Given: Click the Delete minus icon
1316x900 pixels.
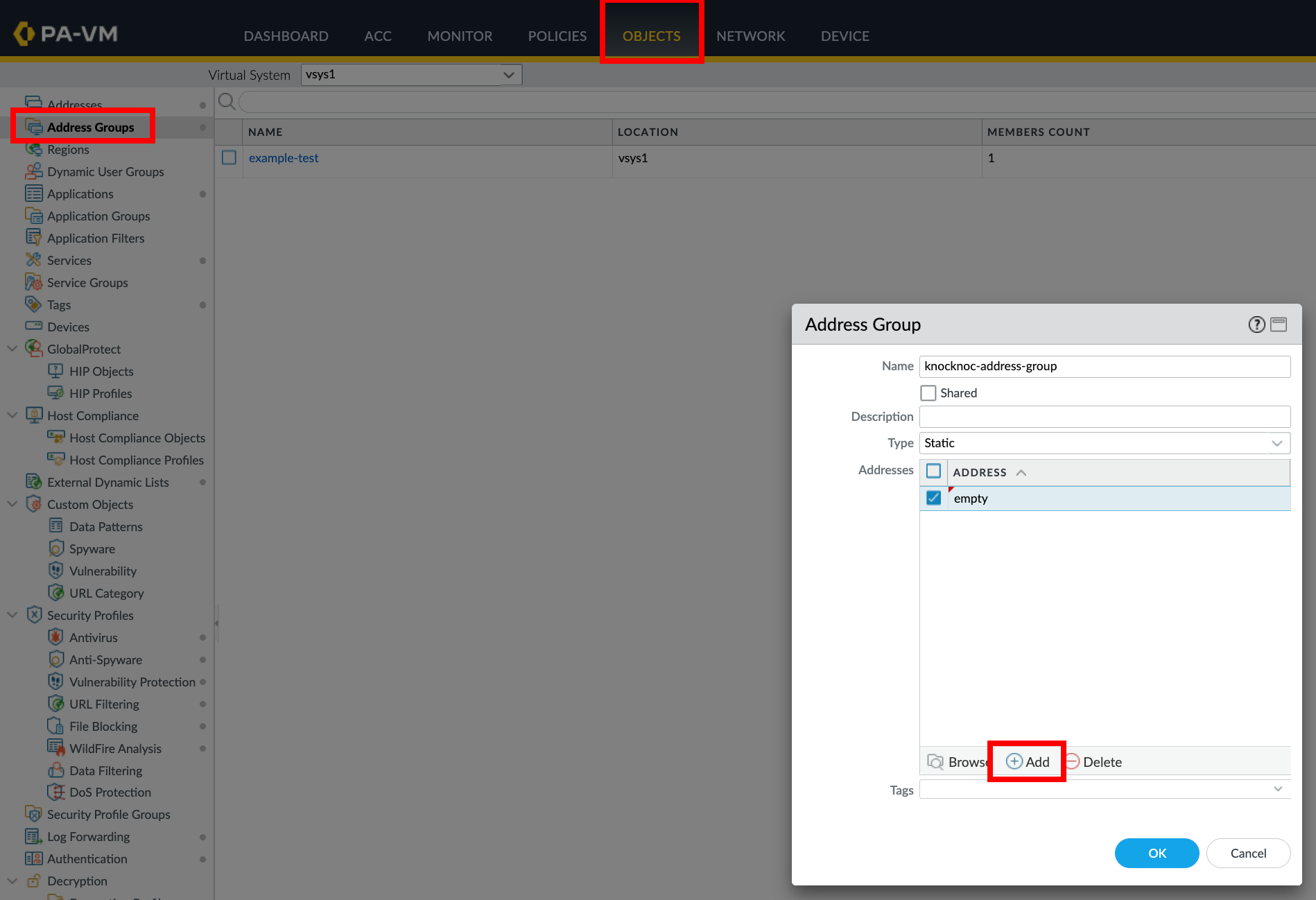Looking at the screenshot, I should click(x=1073, y=762).
